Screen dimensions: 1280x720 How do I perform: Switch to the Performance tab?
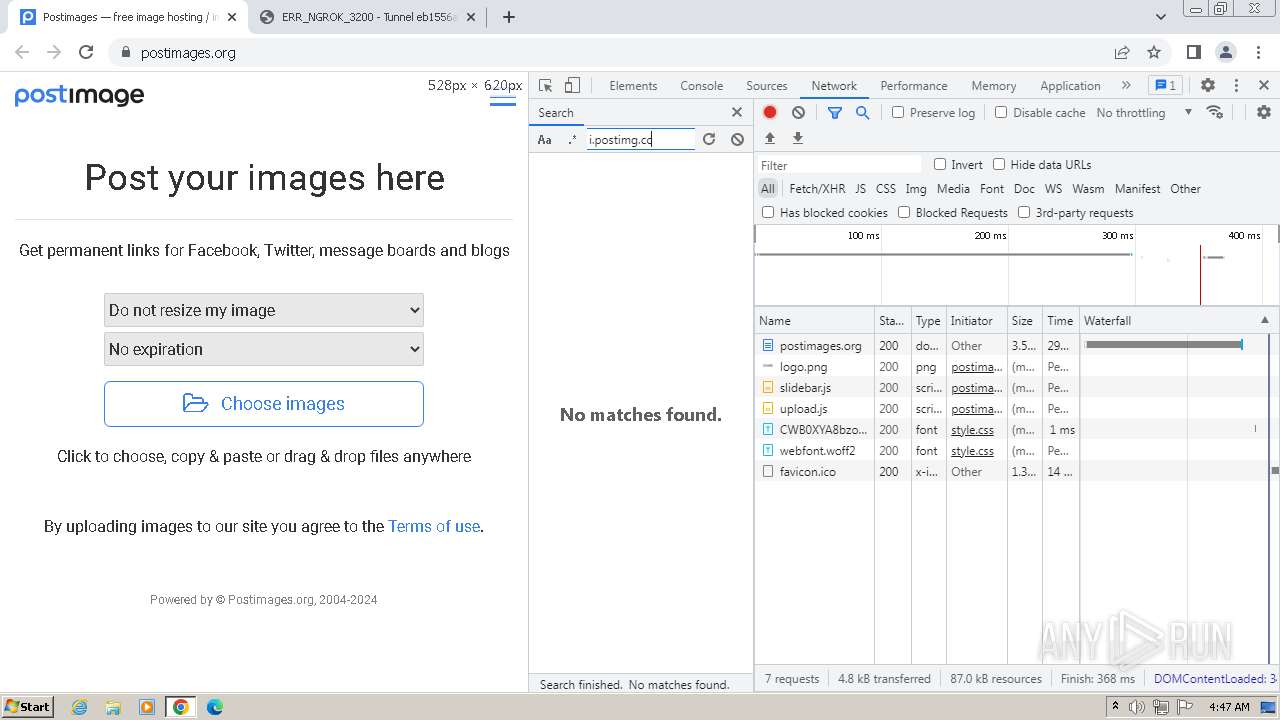(914, 86)
